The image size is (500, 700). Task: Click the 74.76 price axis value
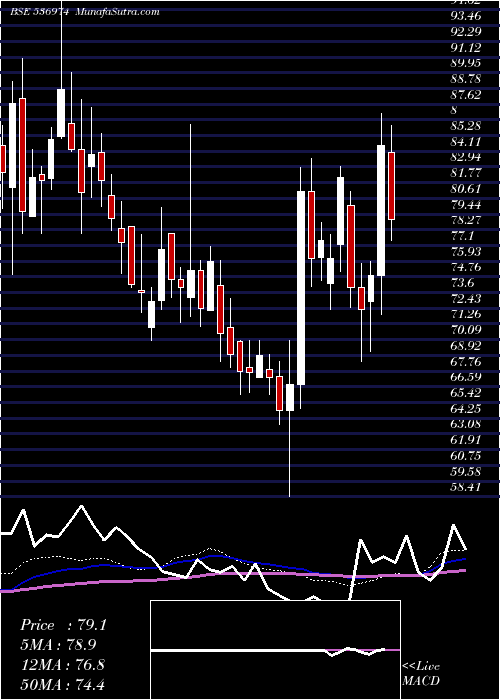pos(466,267)
